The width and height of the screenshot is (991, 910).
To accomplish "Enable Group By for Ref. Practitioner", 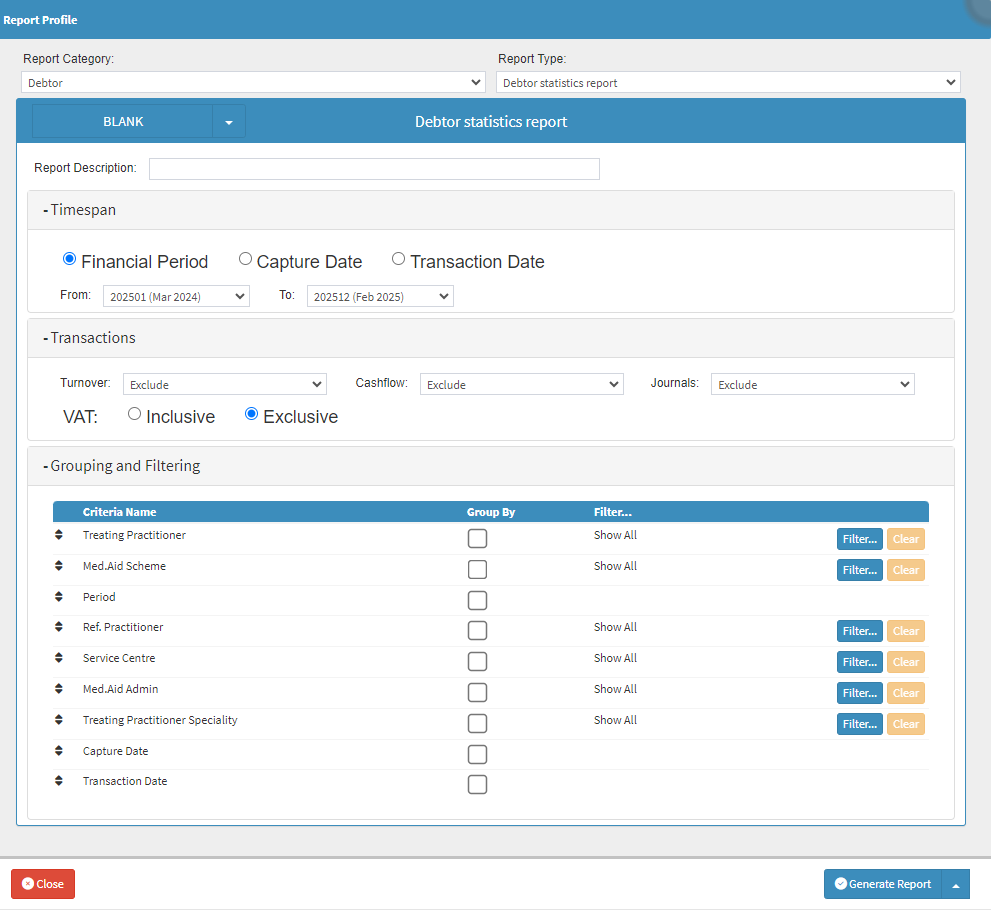I will [x=477, y=631].
